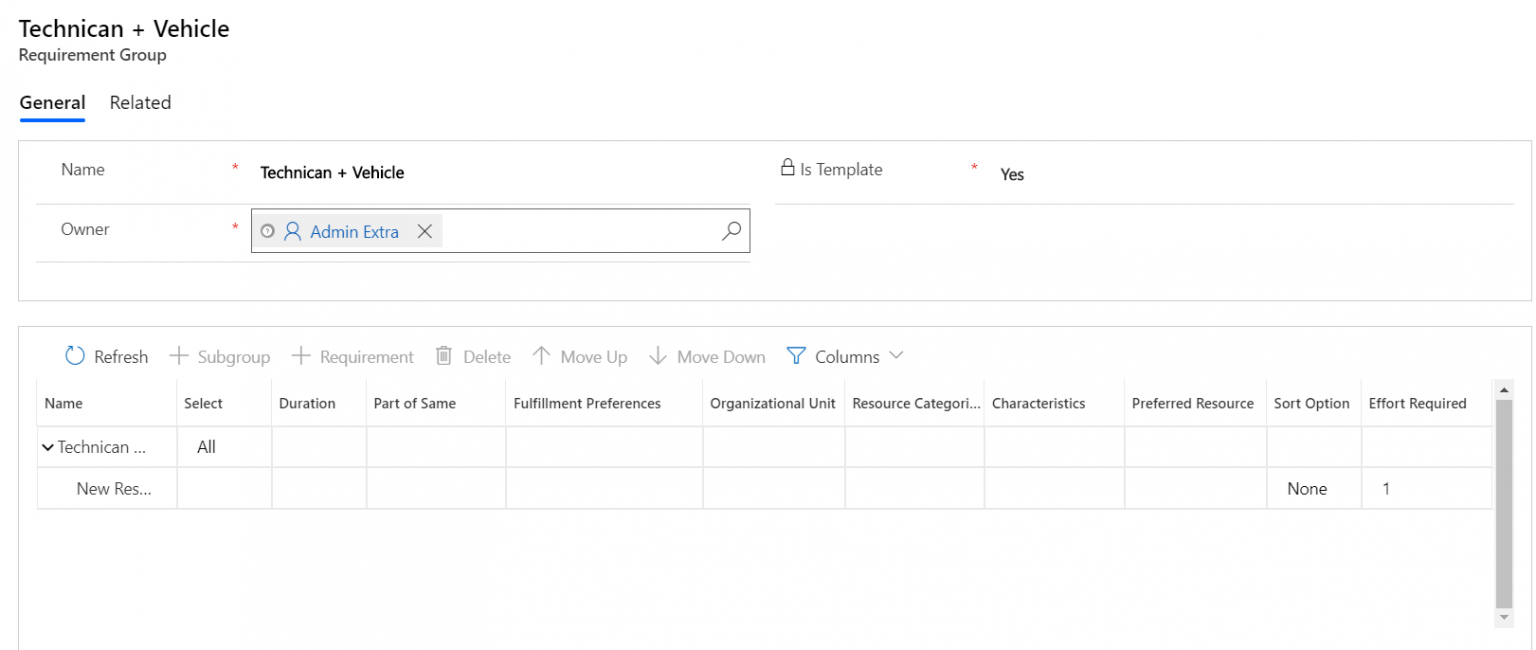This screenshot has width=1536, height=650.
Task: Click the clock status icon in Owner field
Action: coord(267,231)
